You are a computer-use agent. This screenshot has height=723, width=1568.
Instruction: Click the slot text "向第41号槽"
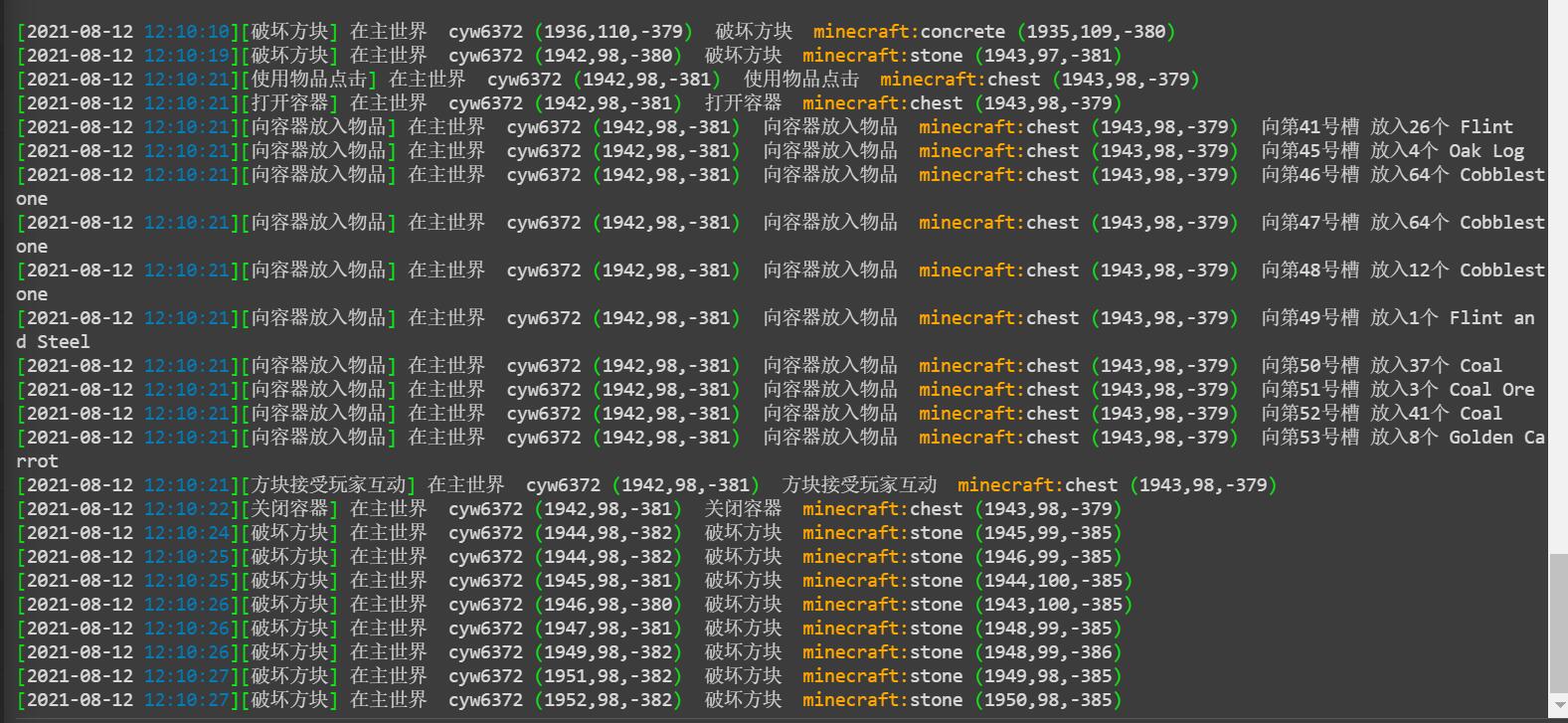(x=1309, y=127)
